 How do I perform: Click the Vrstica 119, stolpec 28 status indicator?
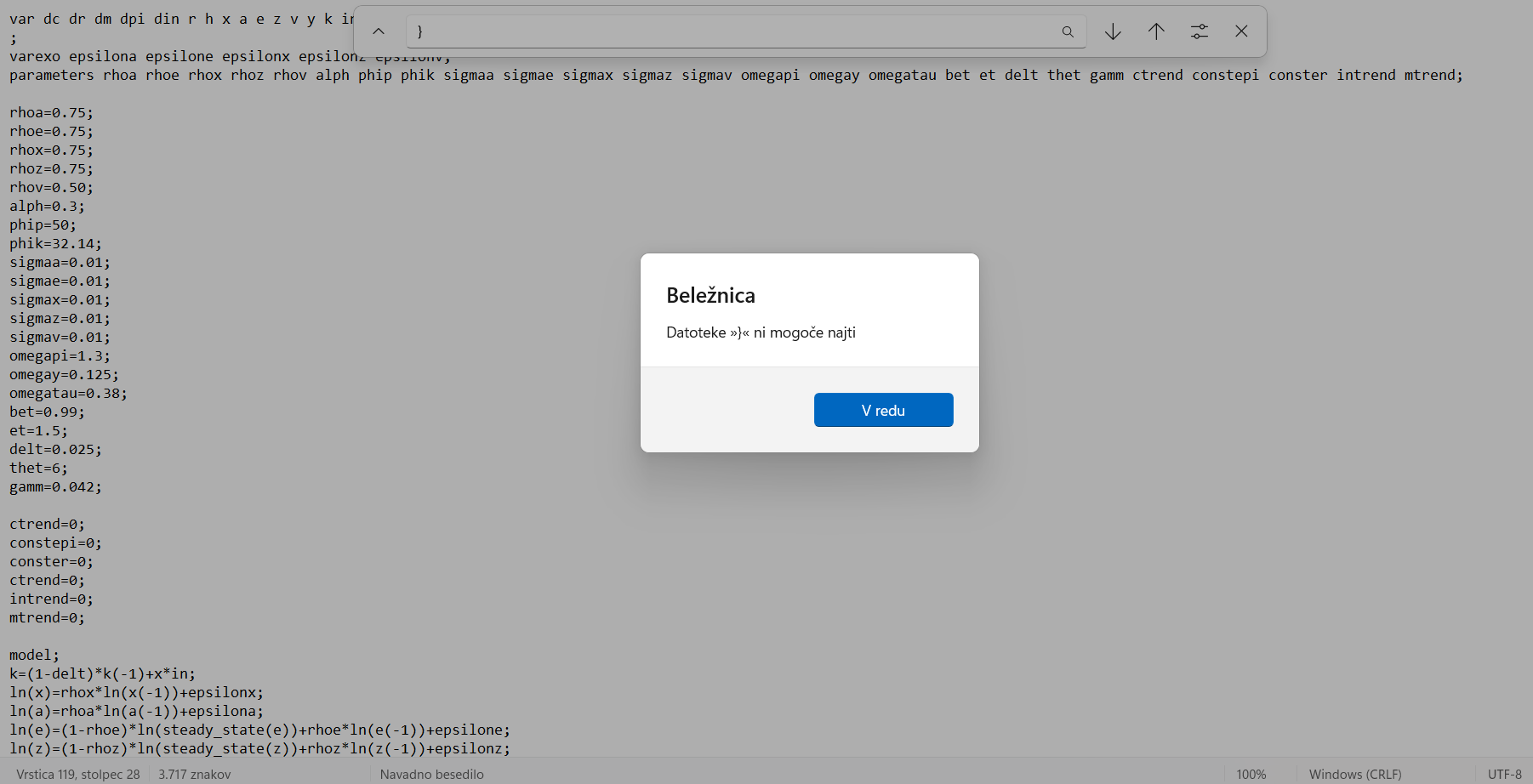[78, 774]
